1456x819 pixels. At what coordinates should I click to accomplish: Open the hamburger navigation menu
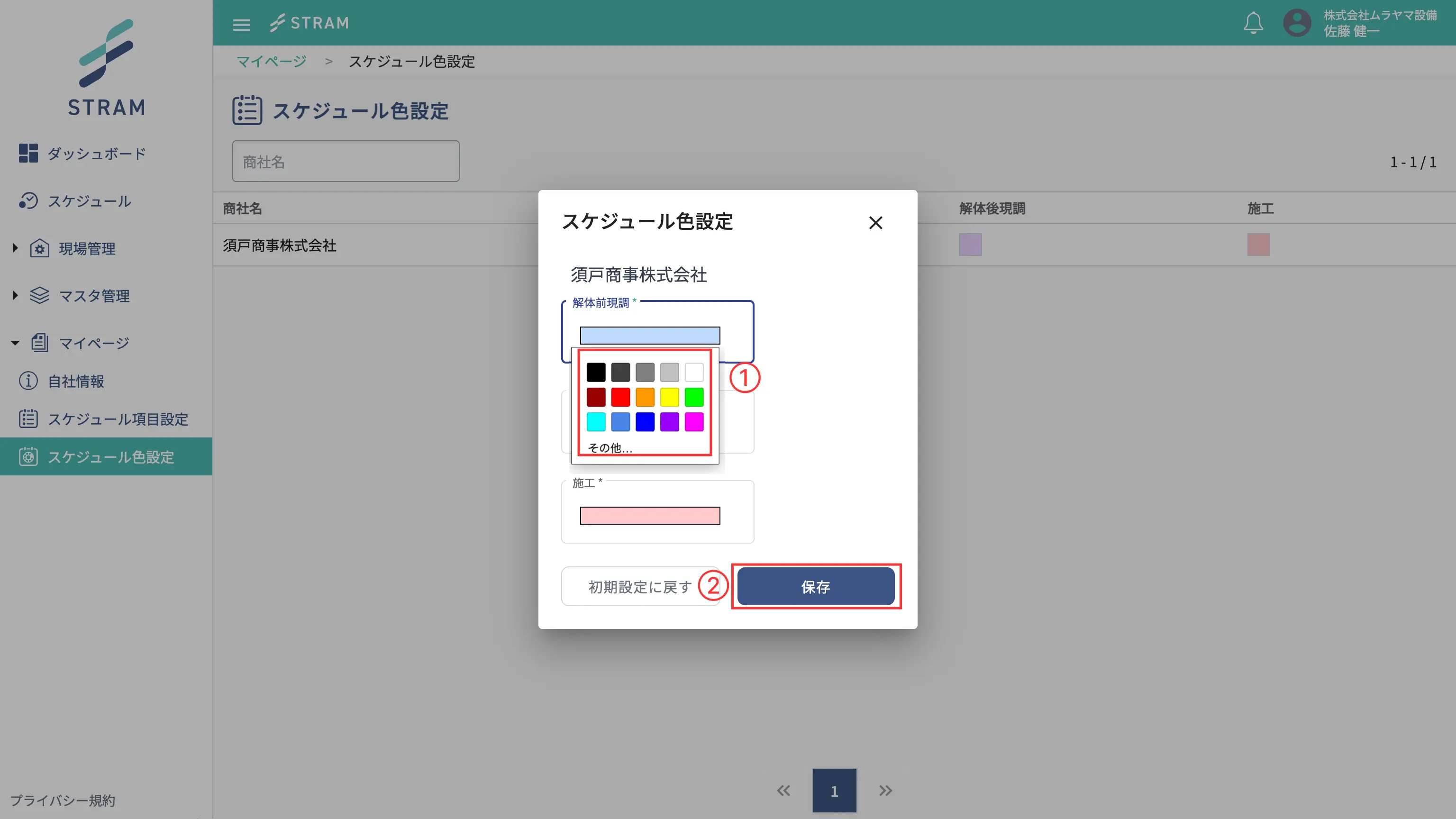pos(242,24)
